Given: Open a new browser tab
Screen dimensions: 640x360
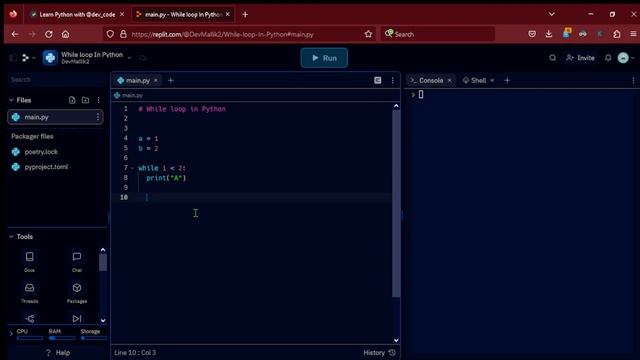Looking at the screenshot, I should (x=245, y=14).
